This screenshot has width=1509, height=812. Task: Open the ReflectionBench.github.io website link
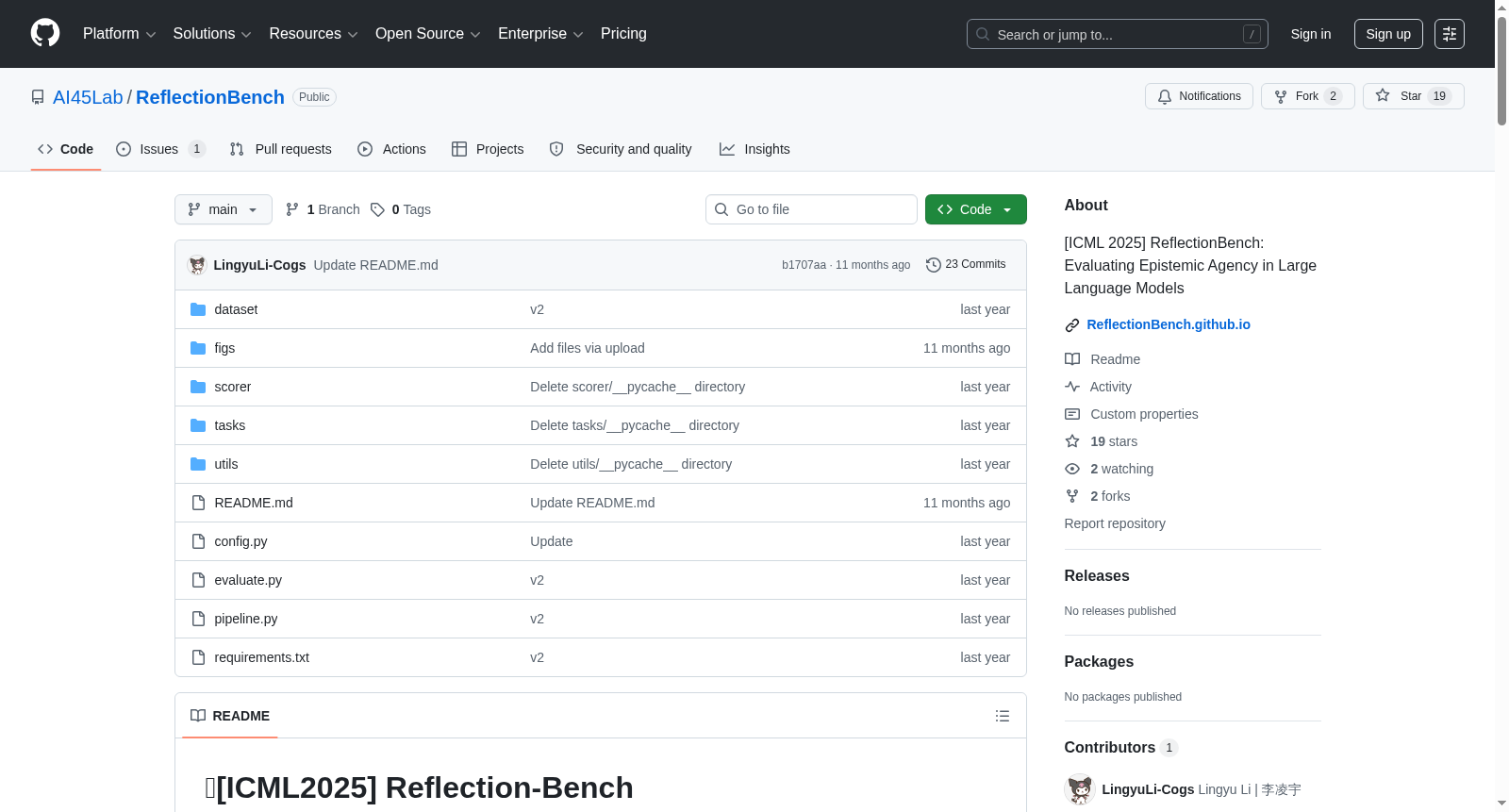coord(1169,324)
